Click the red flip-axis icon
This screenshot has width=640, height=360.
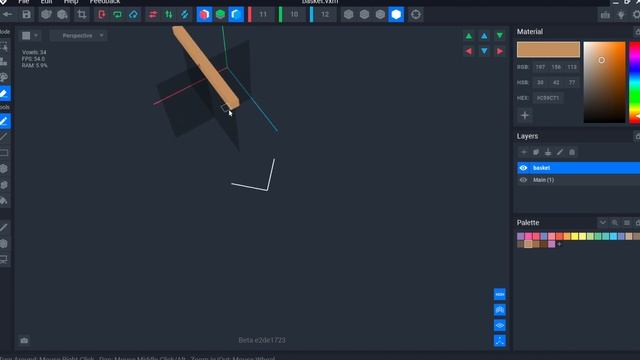click(102, 15)
